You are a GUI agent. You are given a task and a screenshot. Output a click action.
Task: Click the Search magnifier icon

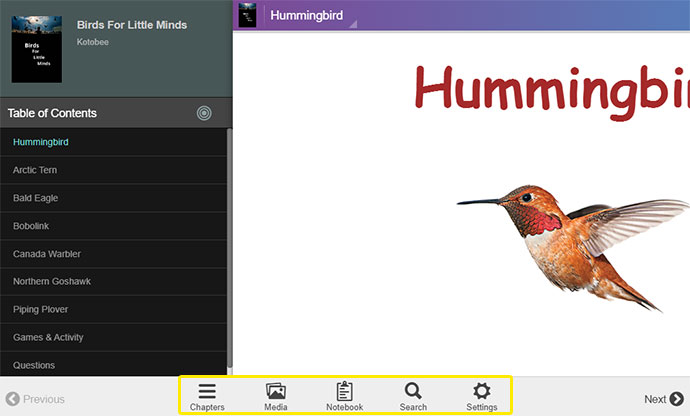(413, 392)
